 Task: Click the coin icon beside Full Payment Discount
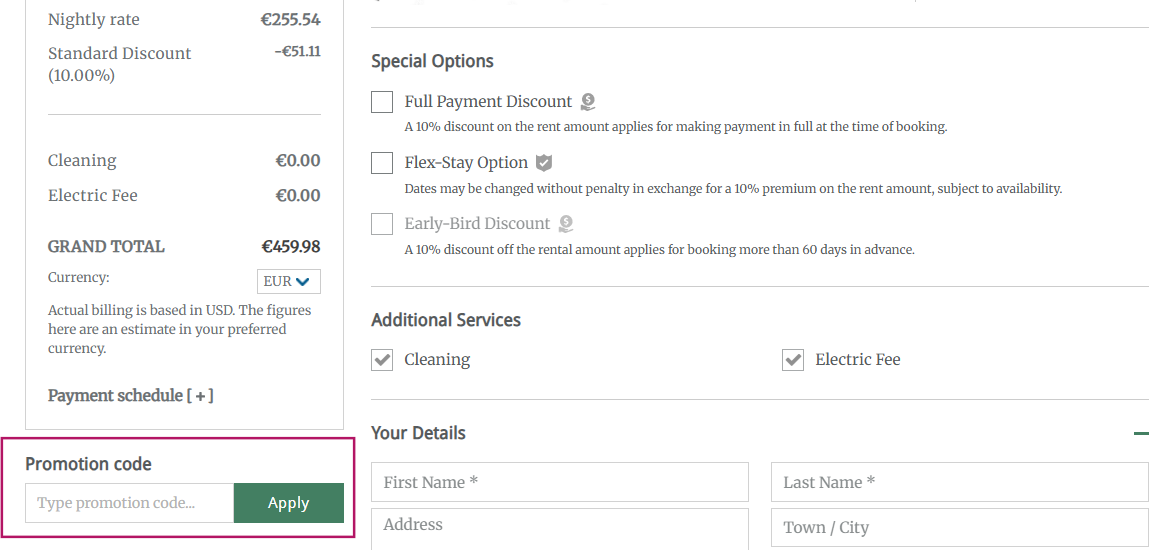pos(588,101)
